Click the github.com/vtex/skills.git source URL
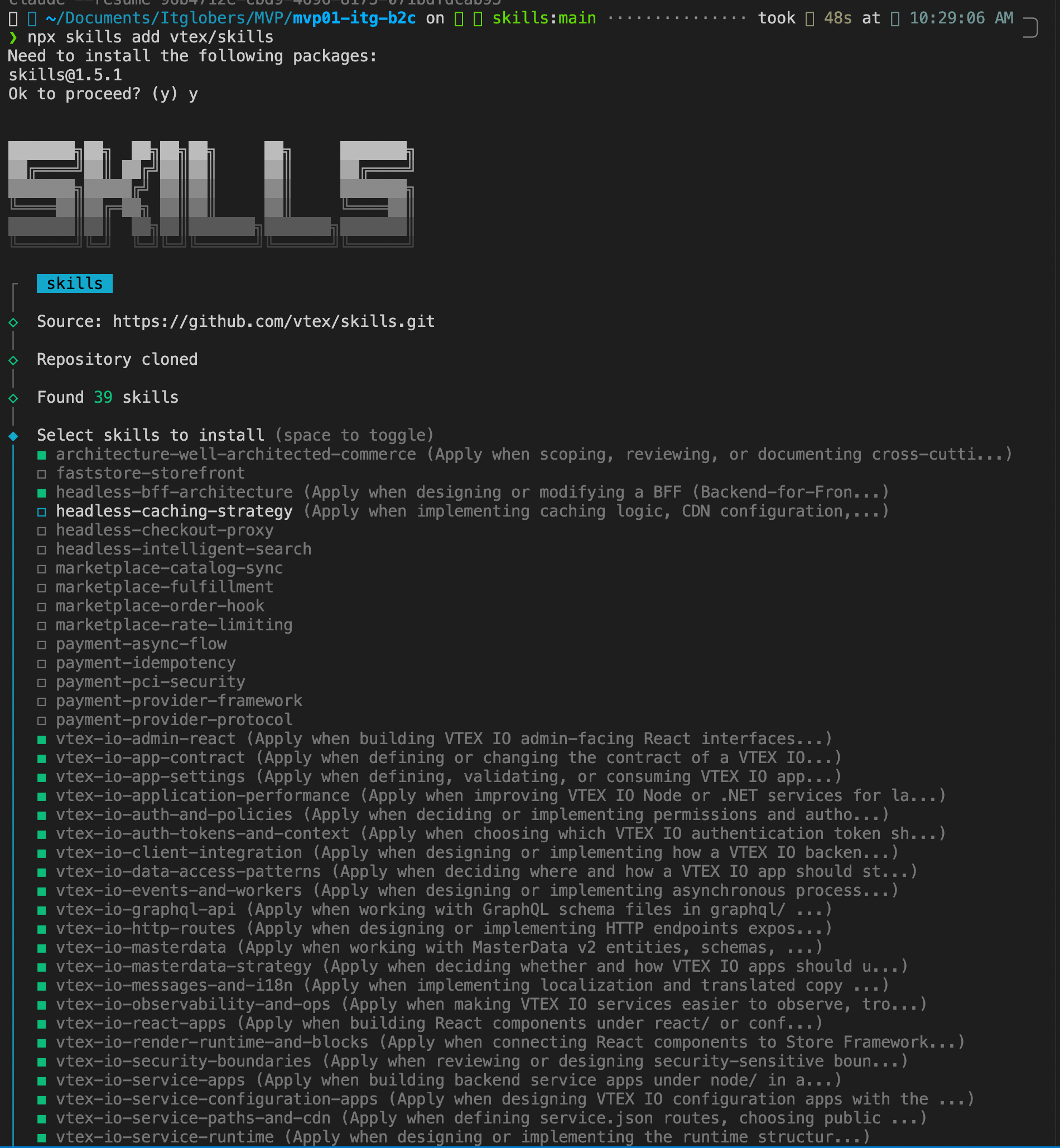Viewport: 1060px width, 1148px height. point(273,322)
